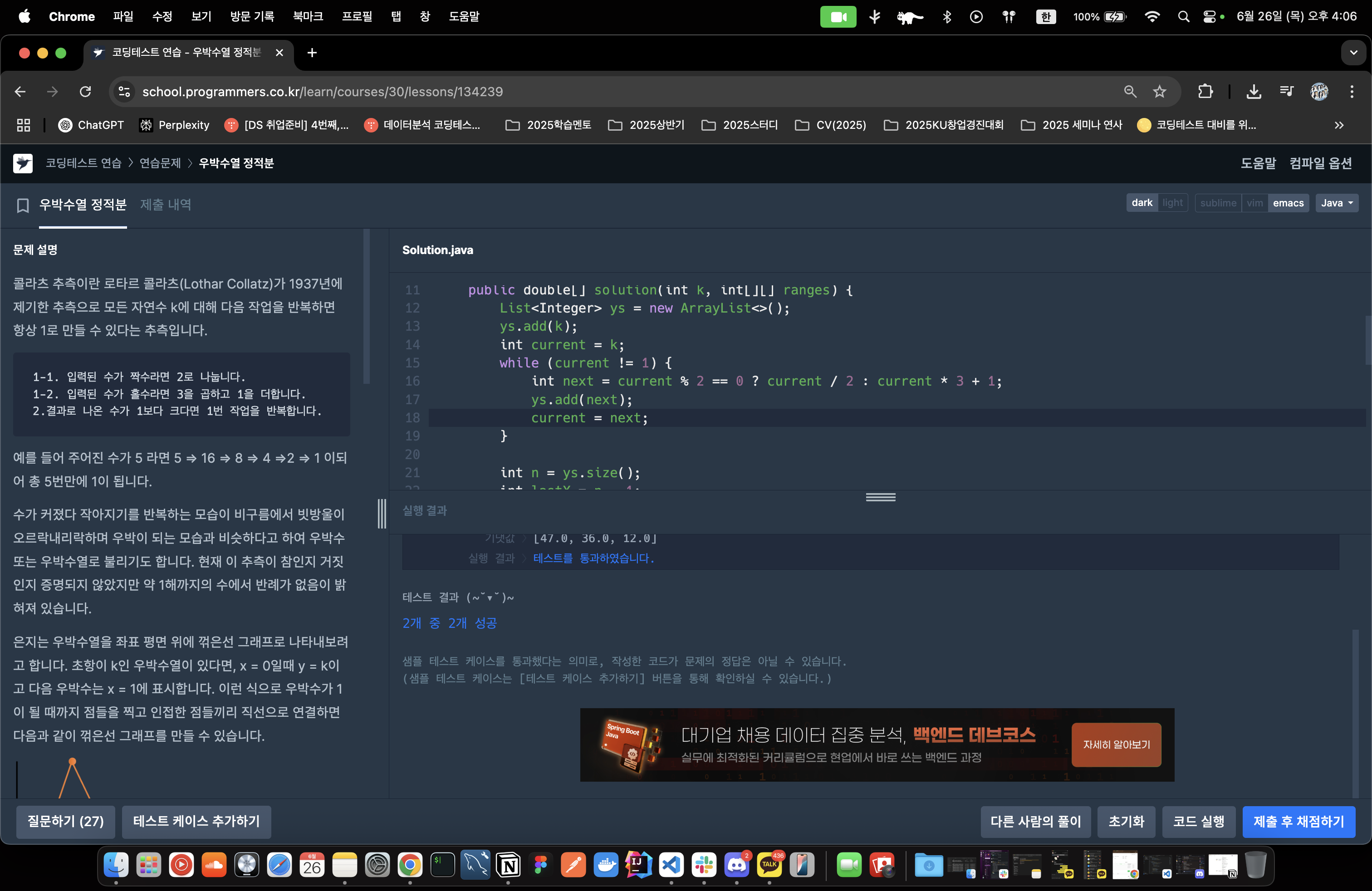Toggle the Korean input source indicator

[1046, 17]
